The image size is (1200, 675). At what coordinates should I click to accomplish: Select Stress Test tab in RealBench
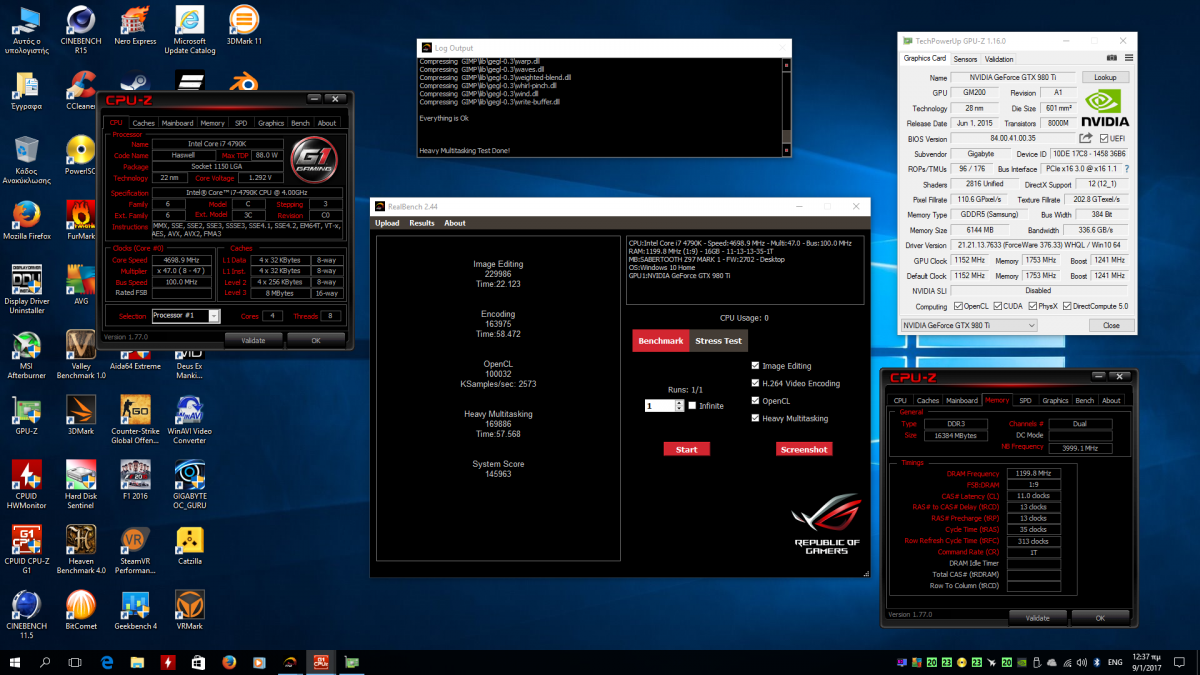[x=718, y=341]
